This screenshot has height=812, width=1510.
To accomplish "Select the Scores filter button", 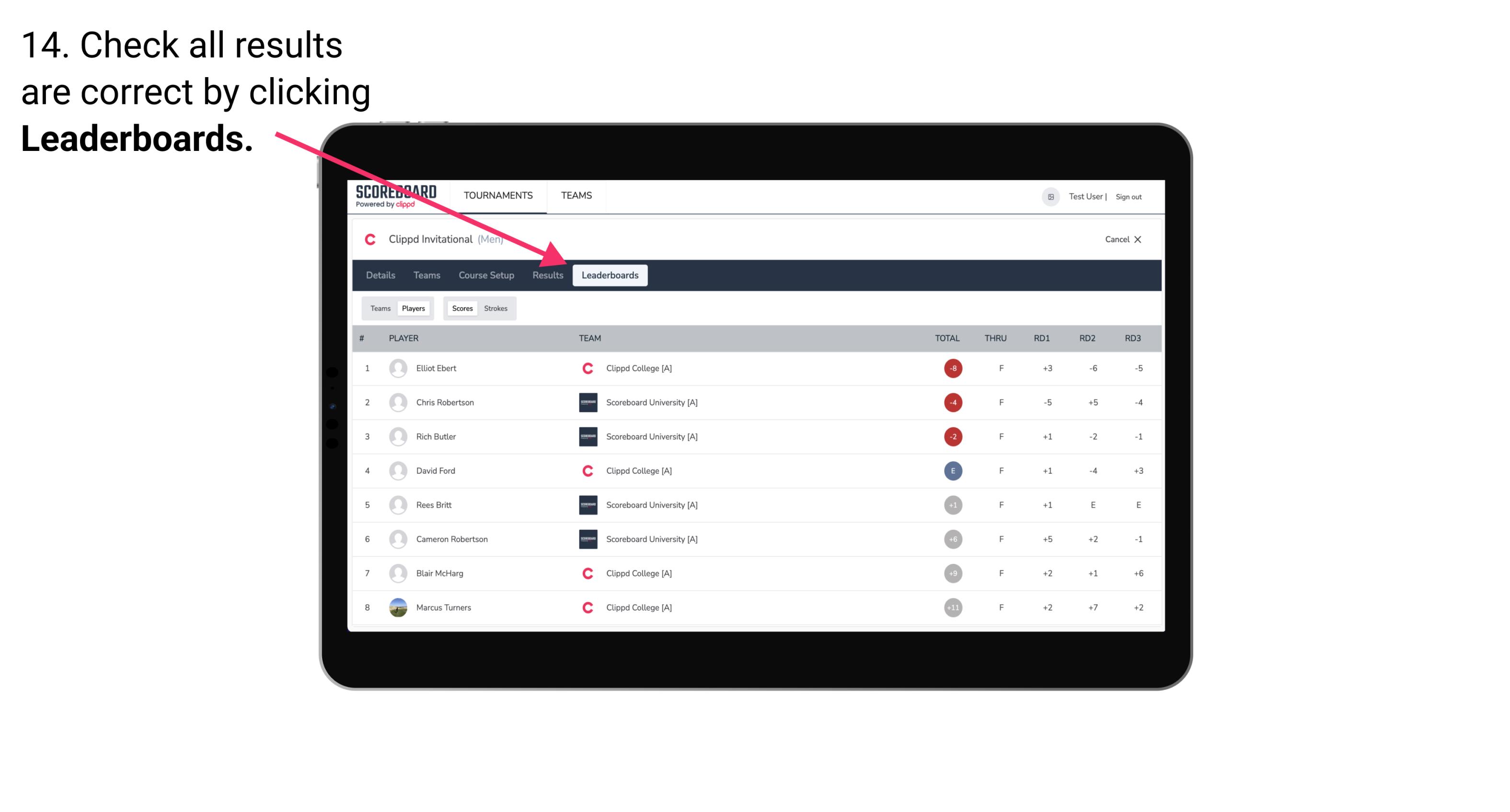I will [462, 308].
